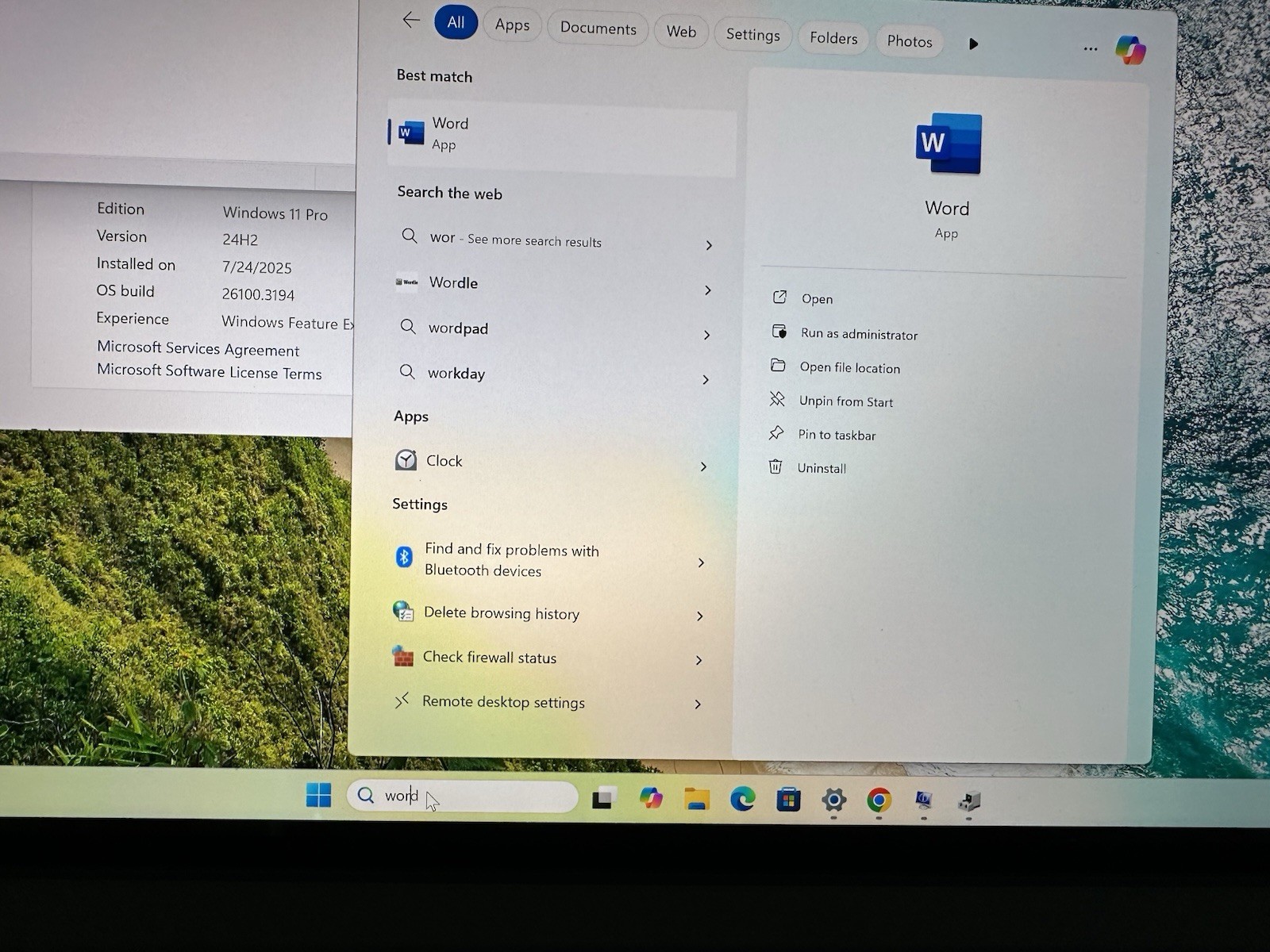Select the Wordle web suggestion text
The image size is (1270, 952).
(453, 282)
